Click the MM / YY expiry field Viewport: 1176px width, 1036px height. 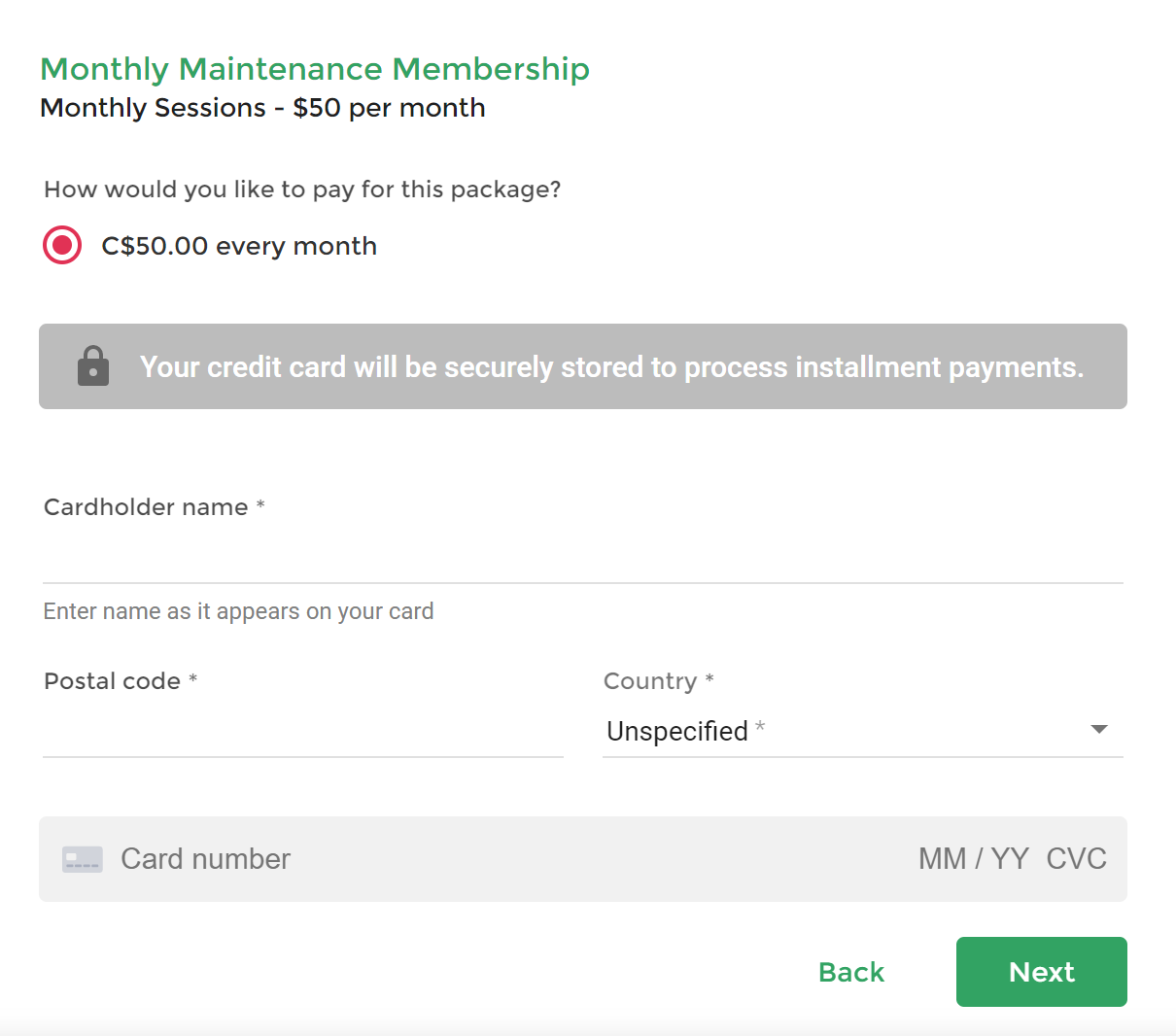click(973, 859)
